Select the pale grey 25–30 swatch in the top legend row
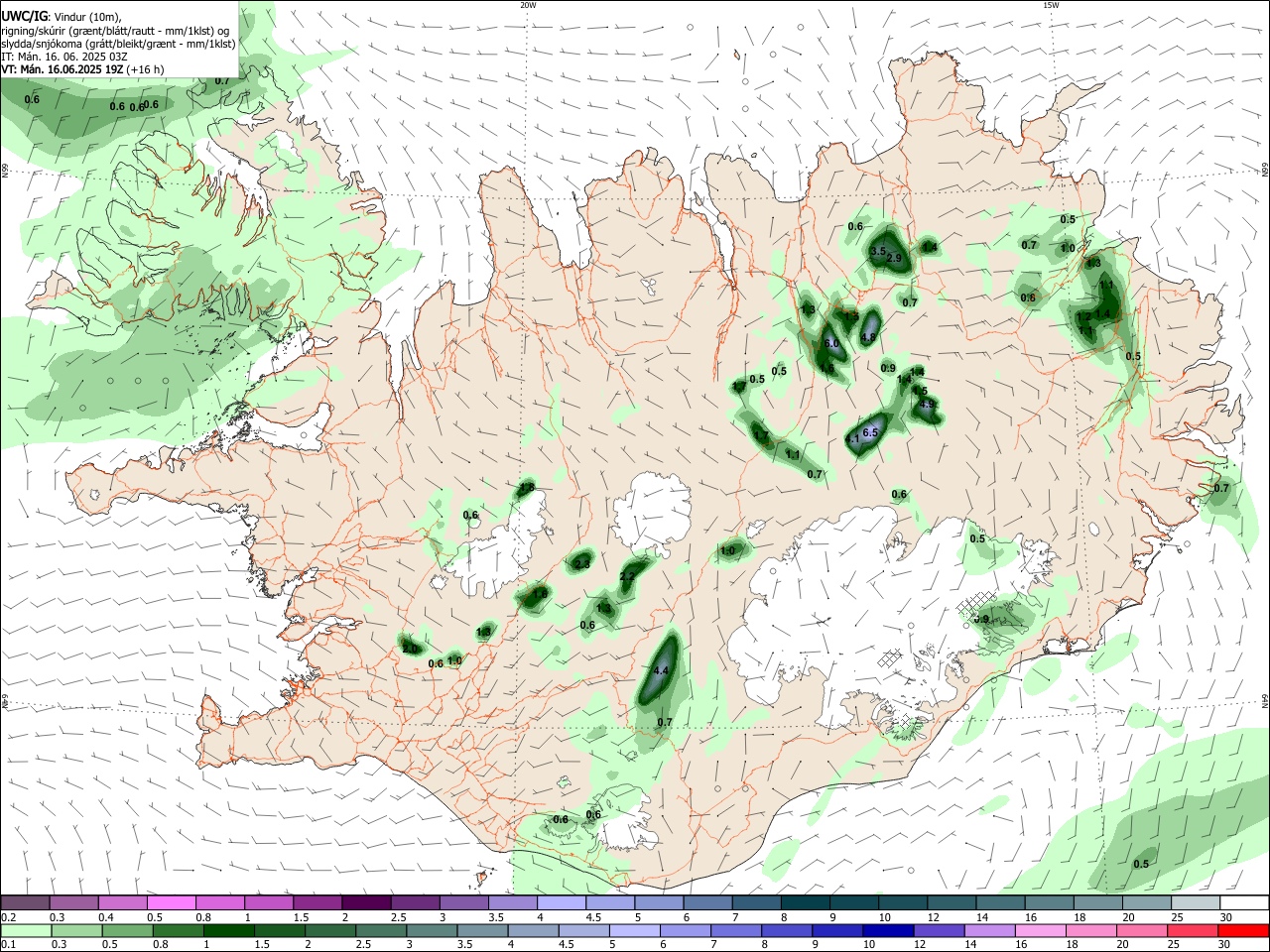1270x952 pixels. (x=1194, y=902)
